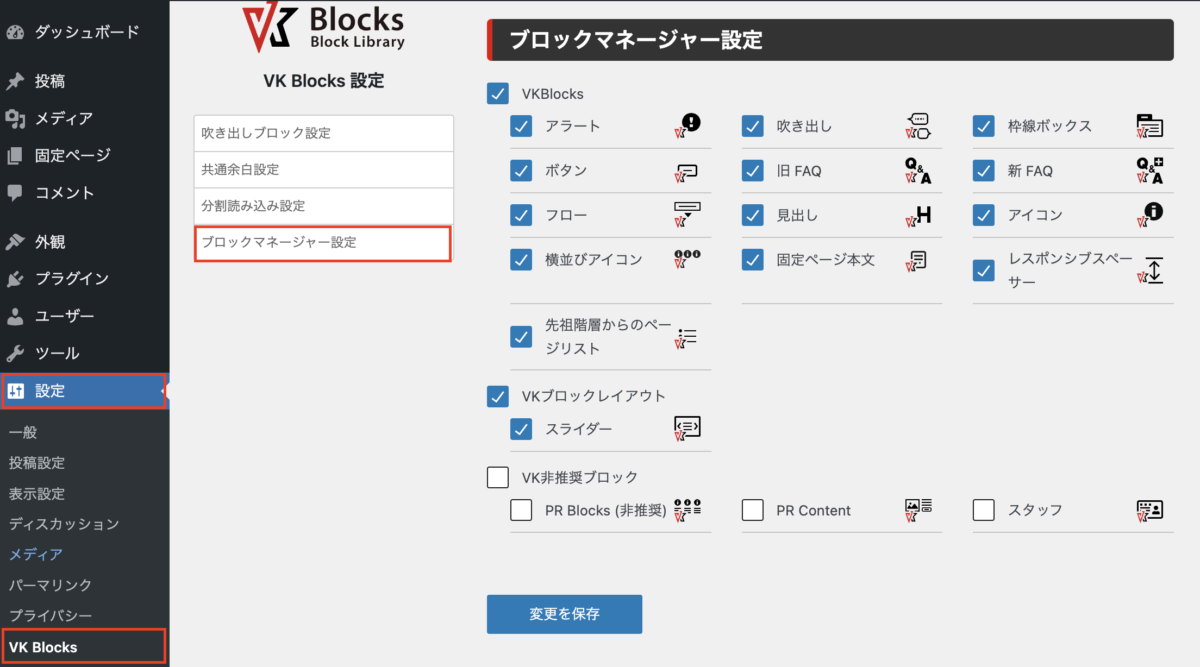
Task: Click the プラグイン plug icon in sidebar
Action: tap(17, 278)
